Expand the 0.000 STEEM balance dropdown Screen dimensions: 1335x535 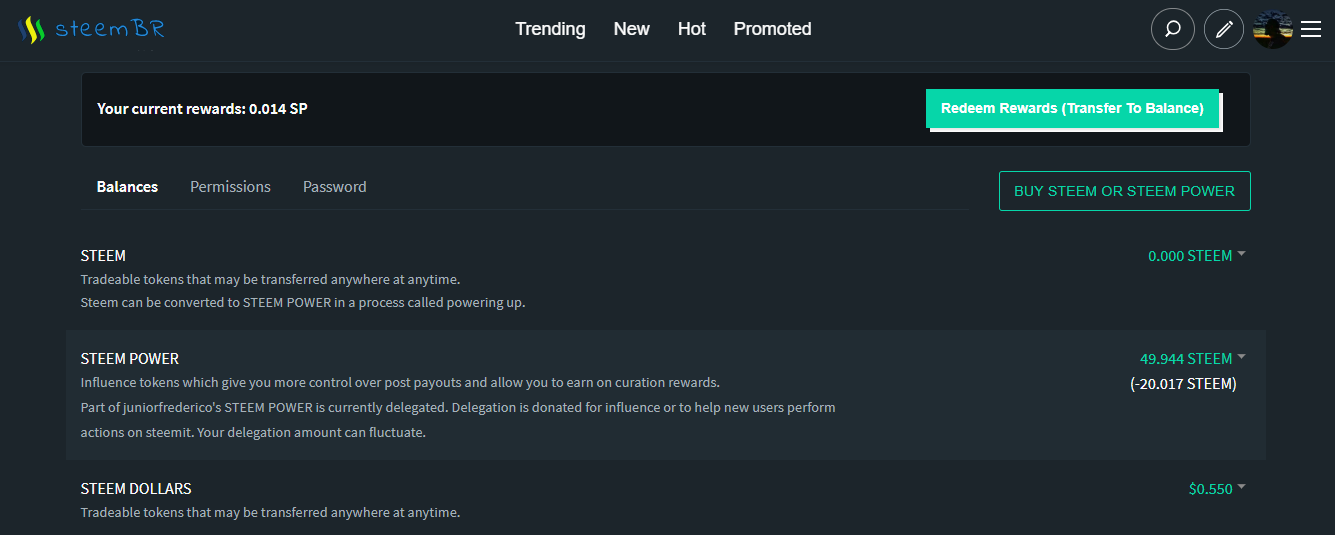pyautogui.click(x=1196, y=256)
